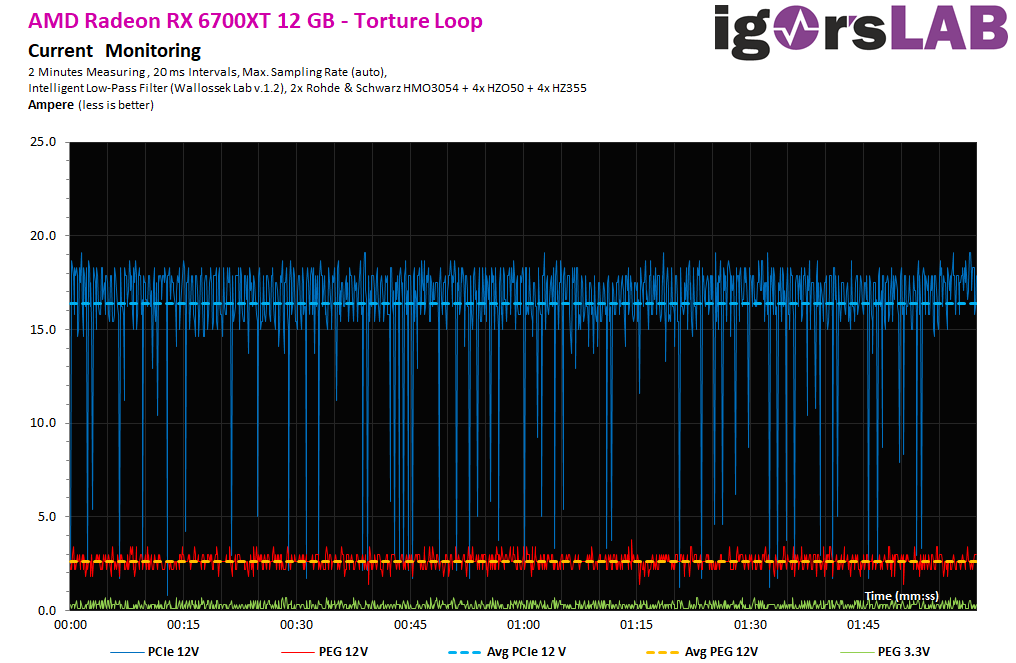This screenshot has width=1016, height=663.
Task: Click the 25.0 y-axis label
Action: point(43,142)
